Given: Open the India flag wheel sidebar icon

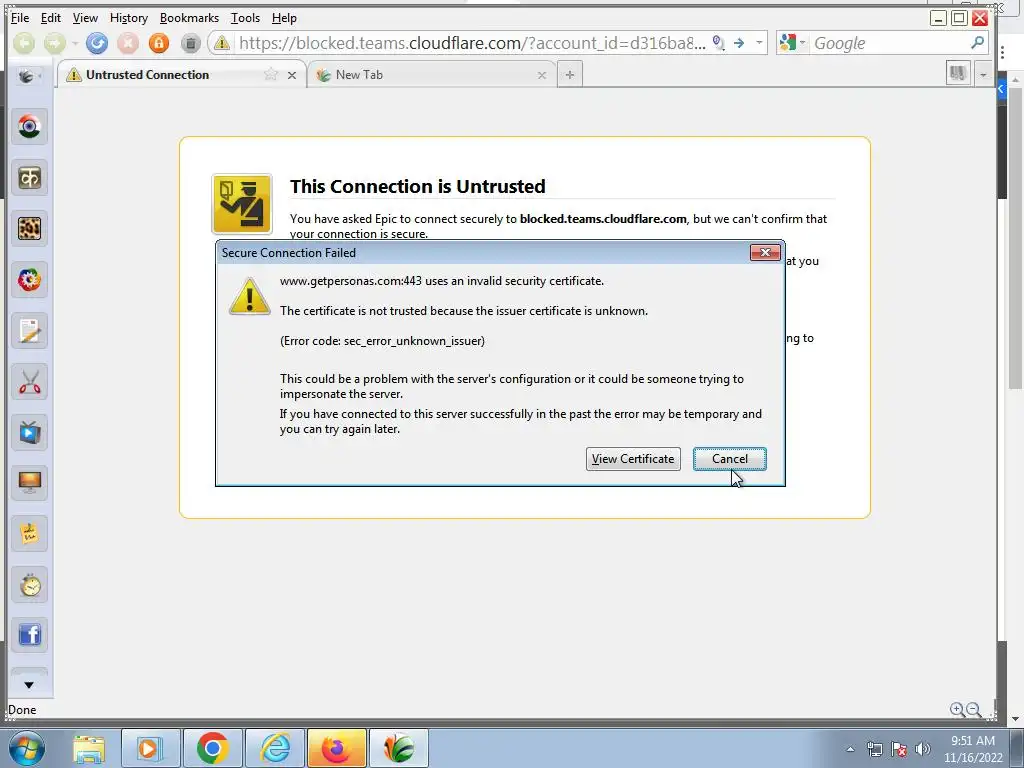Looking at the screenshot, I should pos(29,127).
